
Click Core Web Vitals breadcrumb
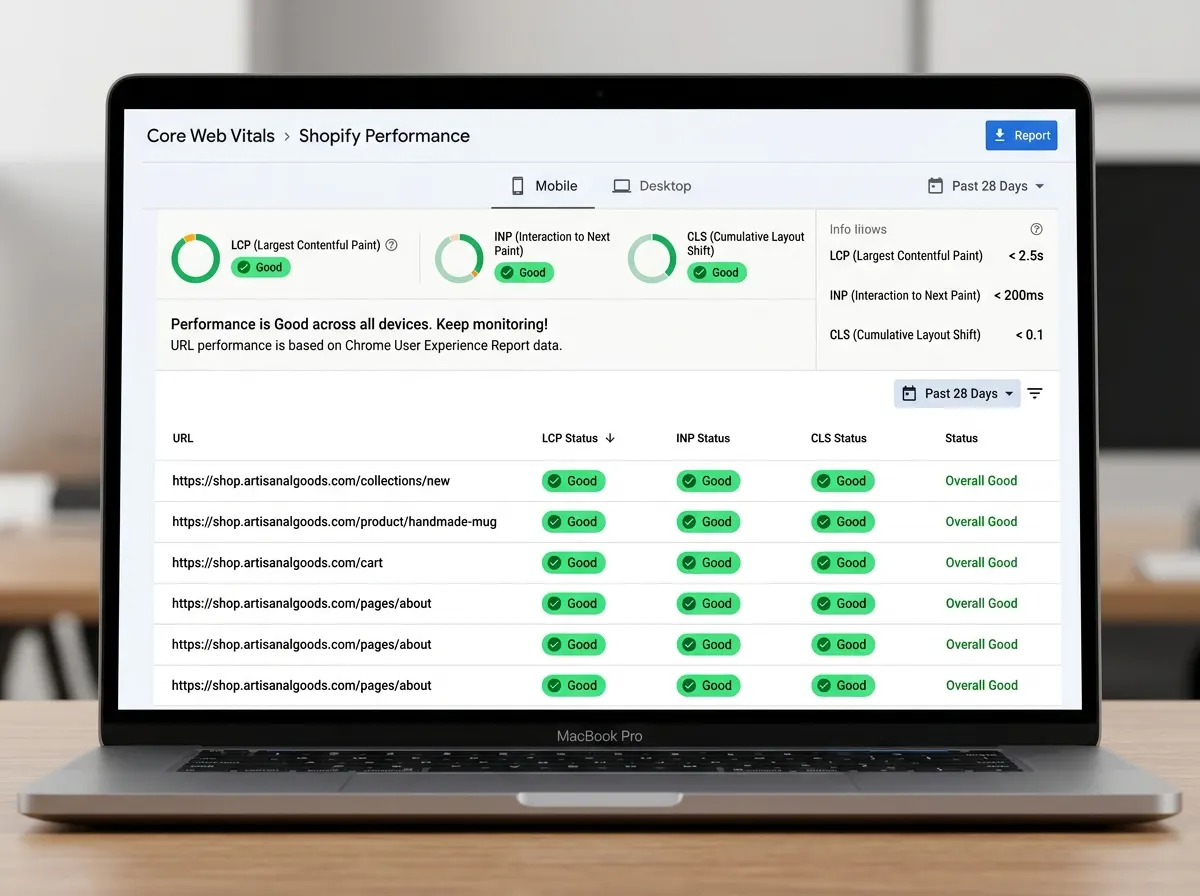211,136
